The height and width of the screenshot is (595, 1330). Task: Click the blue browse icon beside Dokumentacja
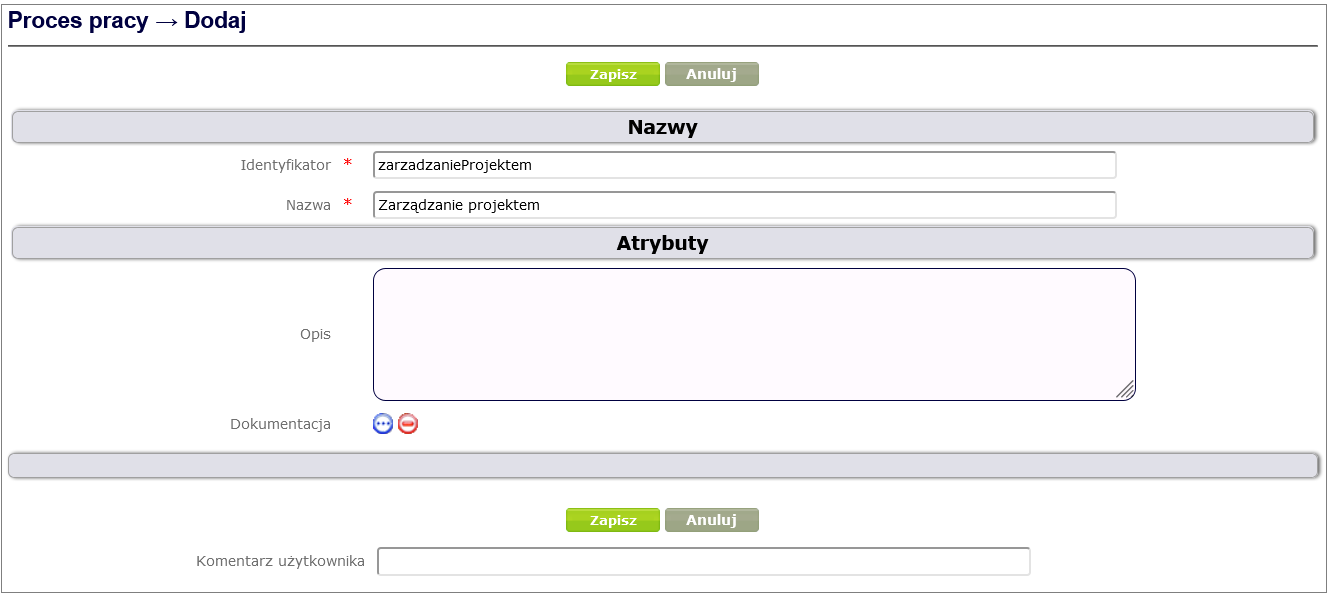pyautogui.click(x=383, y=424)
